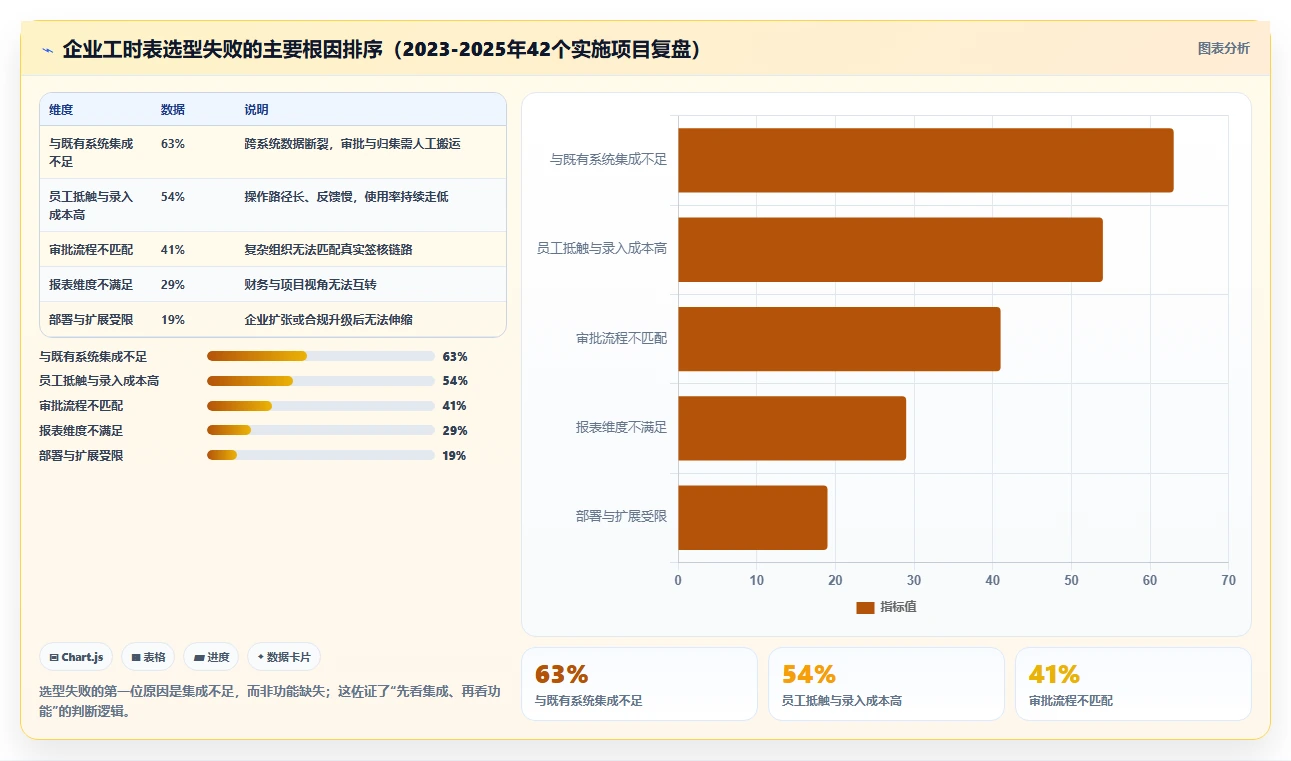Image resolution: width=1291 pixels, height=761 pixels.
Task: Click the 跨系统数据断裂 description cell
Action: point(353,144)
